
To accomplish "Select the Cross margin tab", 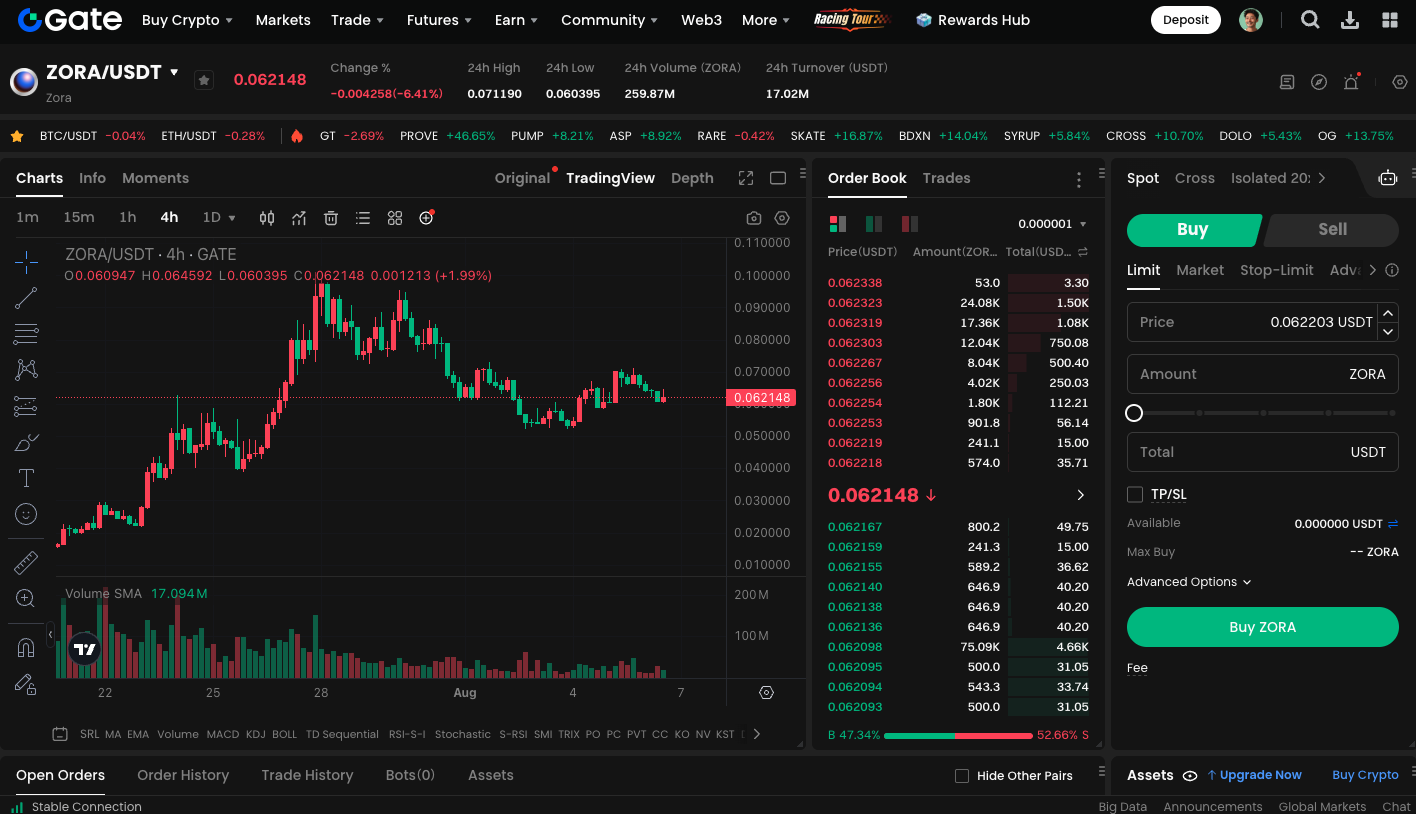I will (1194, 178).
